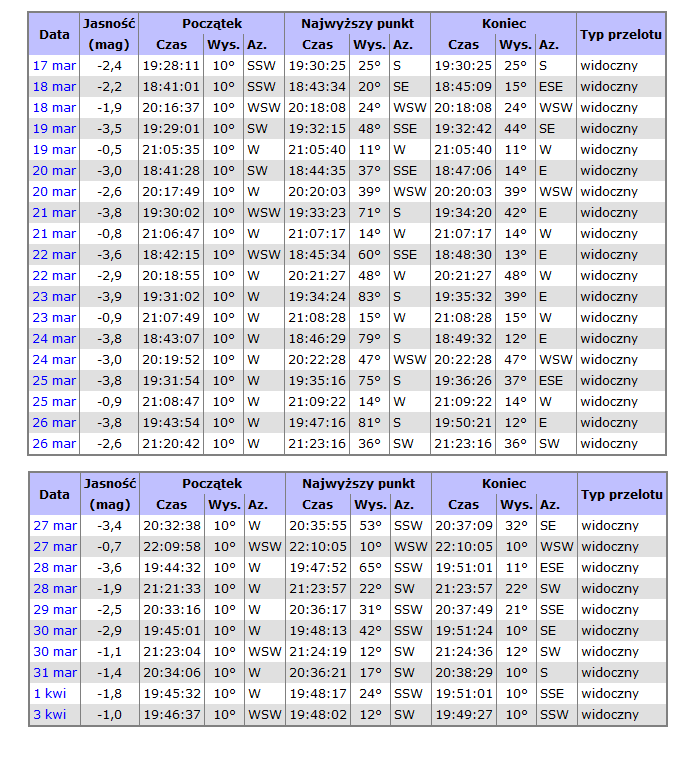
Task: Select the end time 18:48:30
Action: pos(463,255)
